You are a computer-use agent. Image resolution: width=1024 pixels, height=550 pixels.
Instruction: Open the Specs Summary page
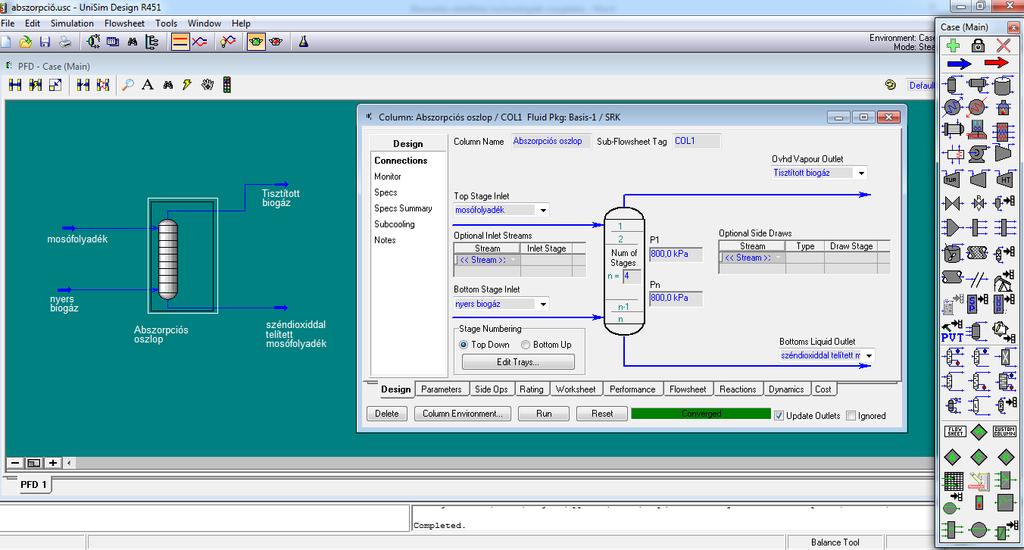click(x=403, y=208)
